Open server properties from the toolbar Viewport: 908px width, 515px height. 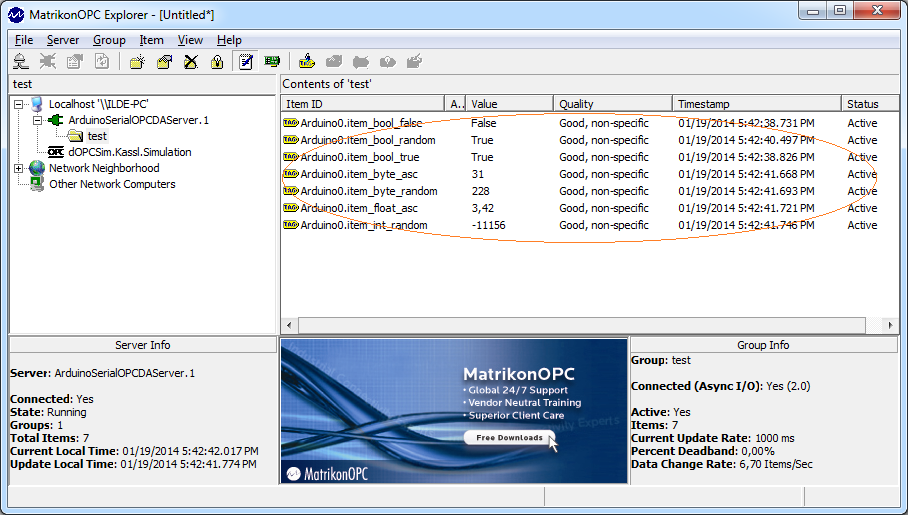click(x=75, y=61)
